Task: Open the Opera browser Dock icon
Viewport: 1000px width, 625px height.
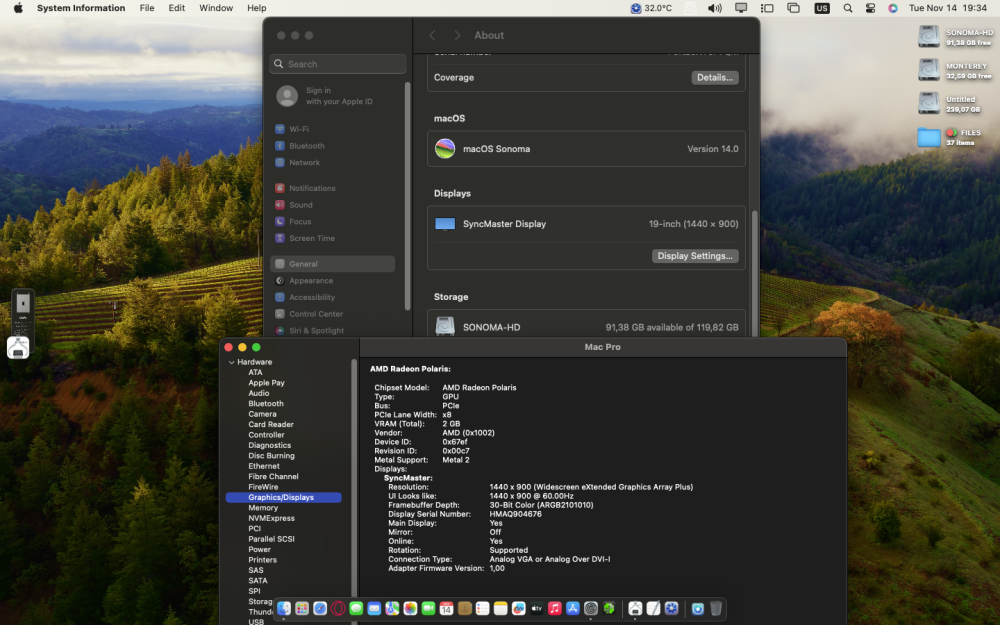Action: 338,608
